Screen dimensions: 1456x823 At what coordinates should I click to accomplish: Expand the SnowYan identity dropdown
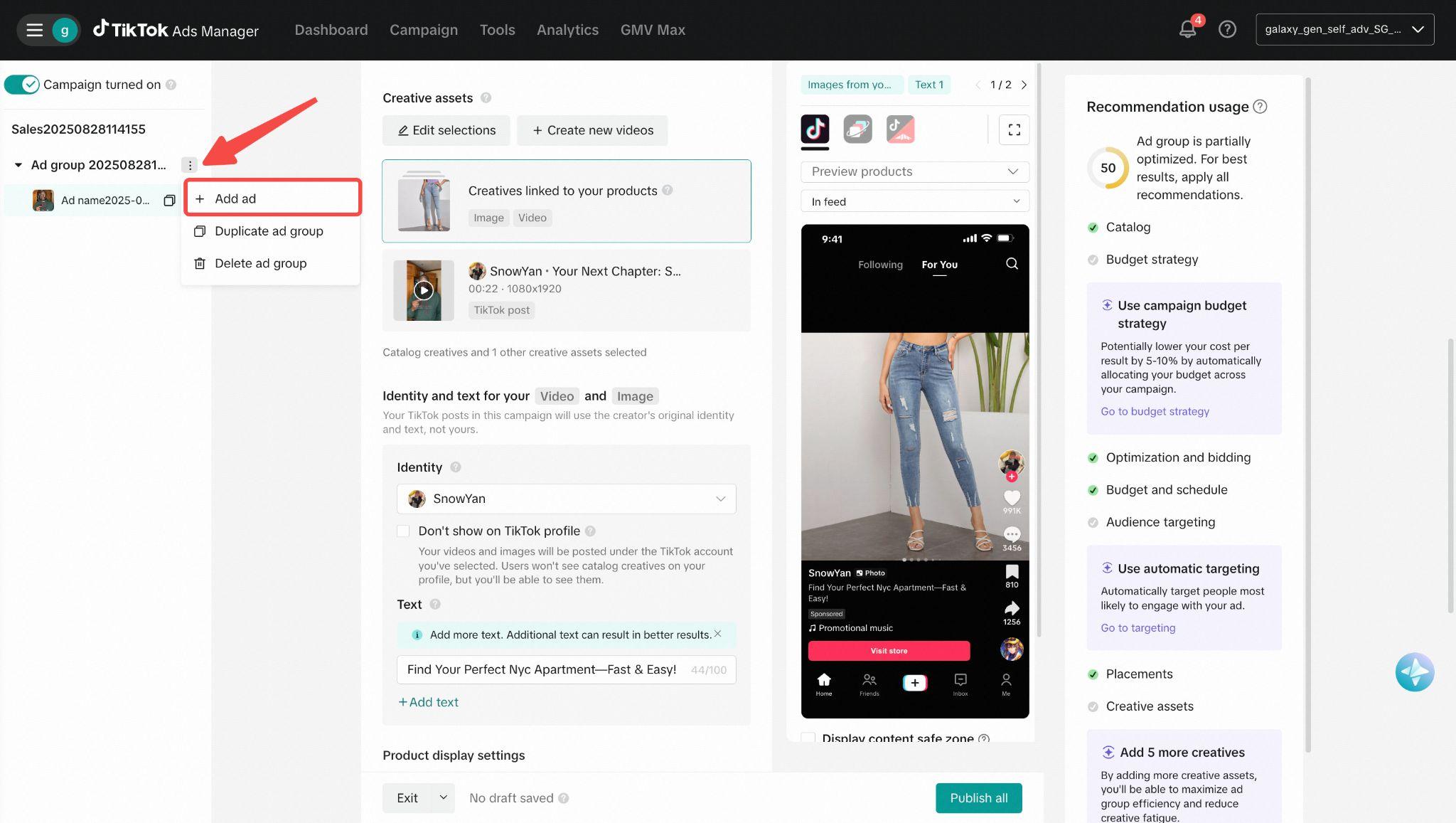[566, 499]
